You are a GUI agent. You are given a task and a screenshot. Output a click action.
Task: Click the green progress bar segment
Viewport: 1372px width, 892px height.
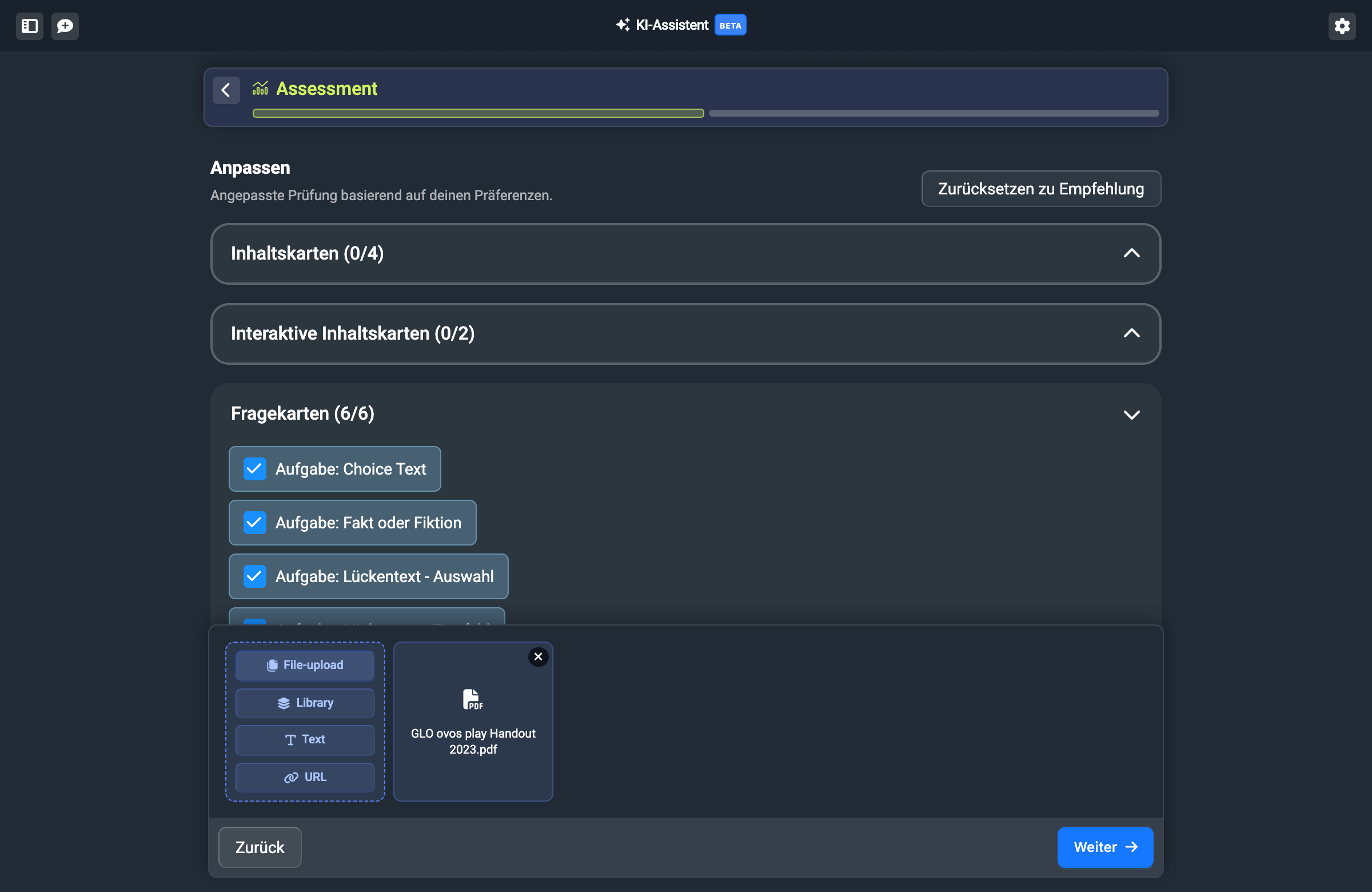[478, 113]
